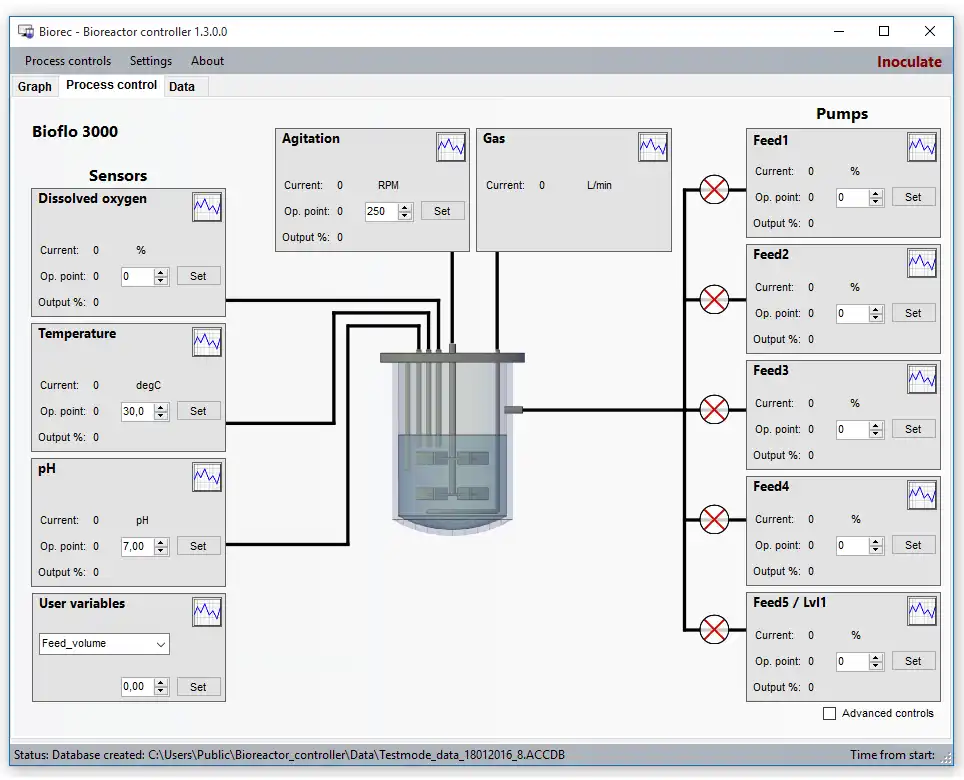Click the Feed1 op. point input field
Image resolution: width=964 pixels, height=780 pixels.
point(853,198)
